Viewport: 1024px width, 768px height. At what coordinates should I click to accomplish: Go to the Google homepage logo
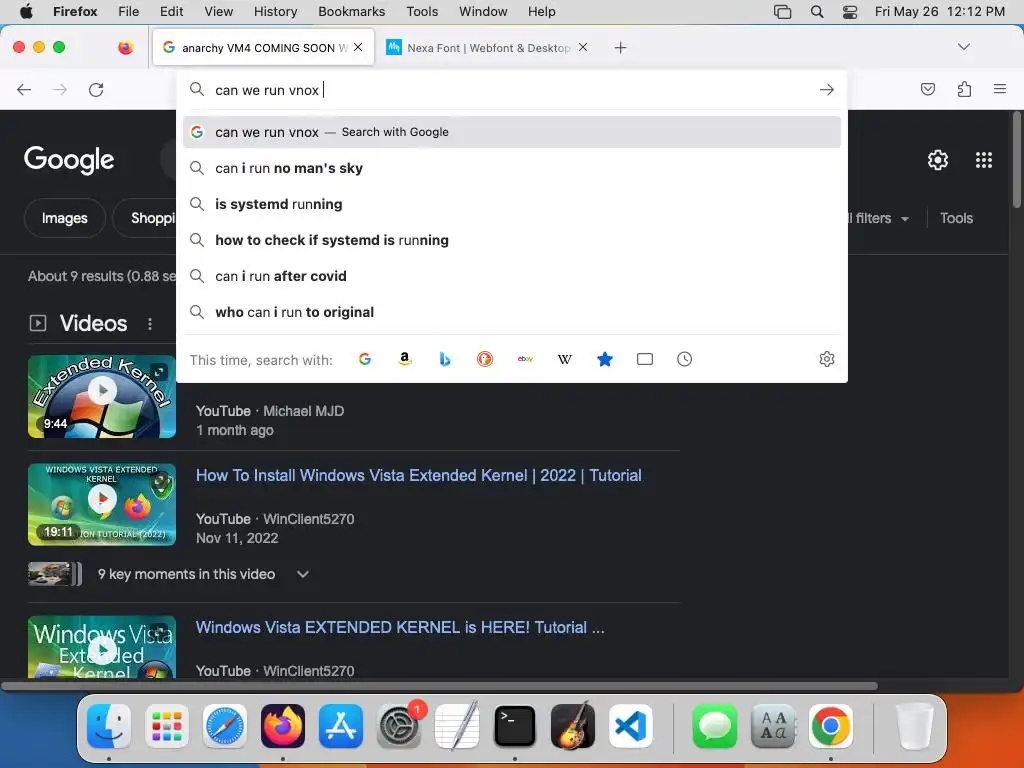point(69,160)
